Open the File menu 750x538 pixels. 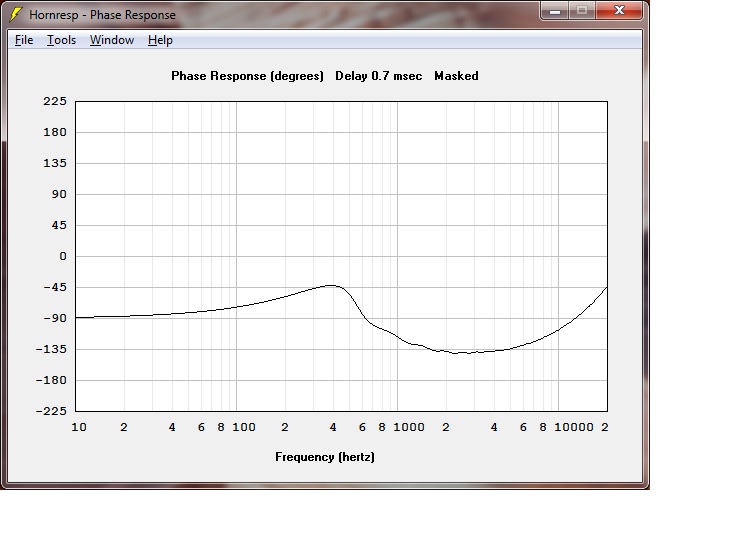[x=24, y=40]
